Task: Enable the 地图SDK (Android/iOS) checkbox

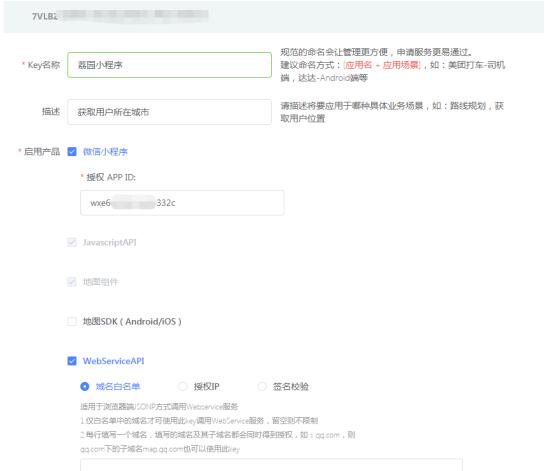Action: pos(72,321)
